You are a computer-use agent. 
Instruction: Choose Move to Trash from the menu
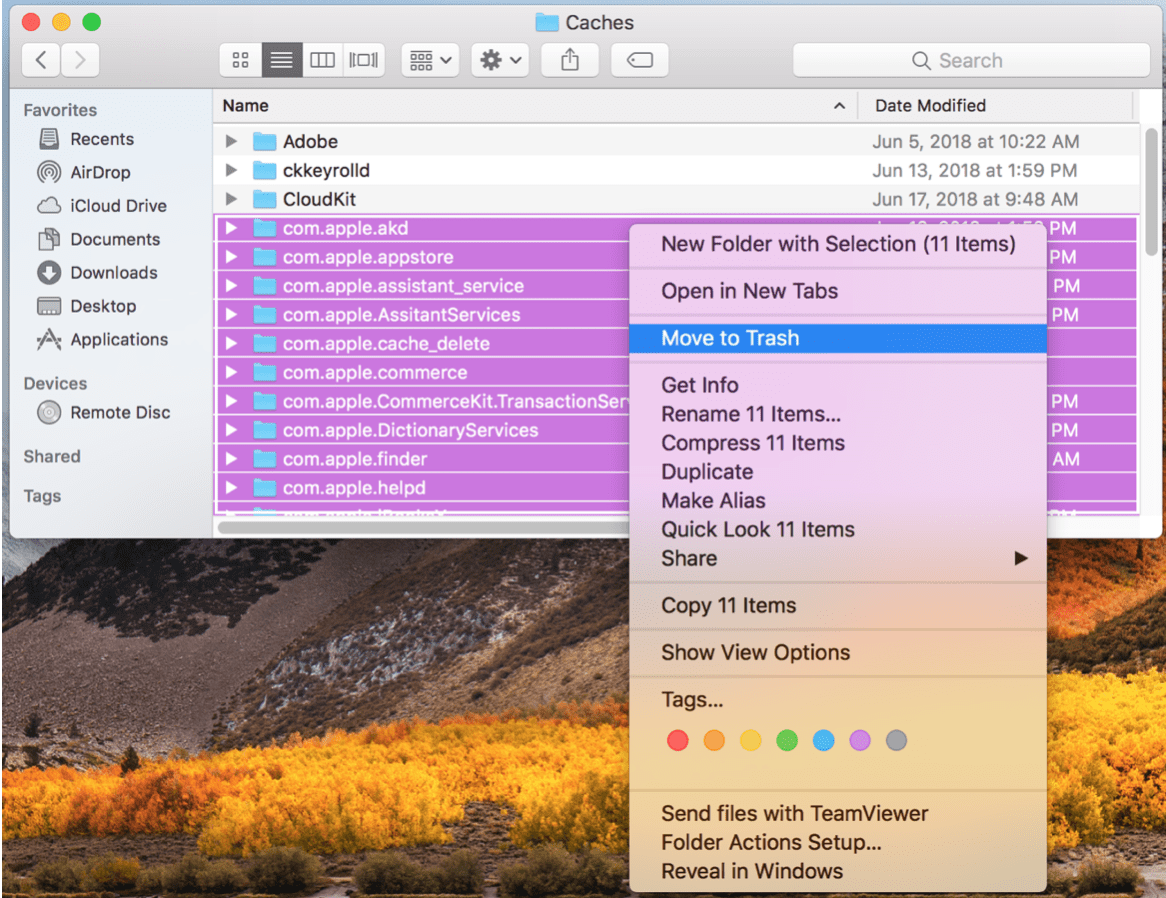(729, 338)
